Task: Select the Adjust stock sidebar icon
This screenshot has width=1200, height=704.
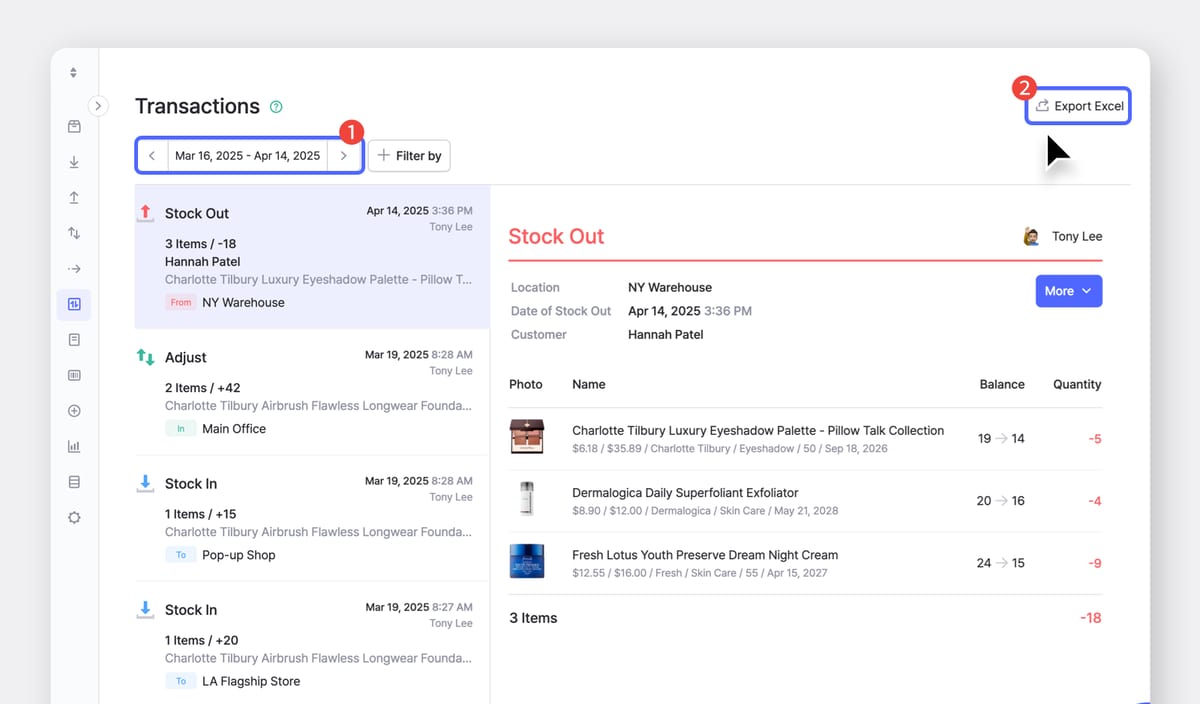Action: 73,233
